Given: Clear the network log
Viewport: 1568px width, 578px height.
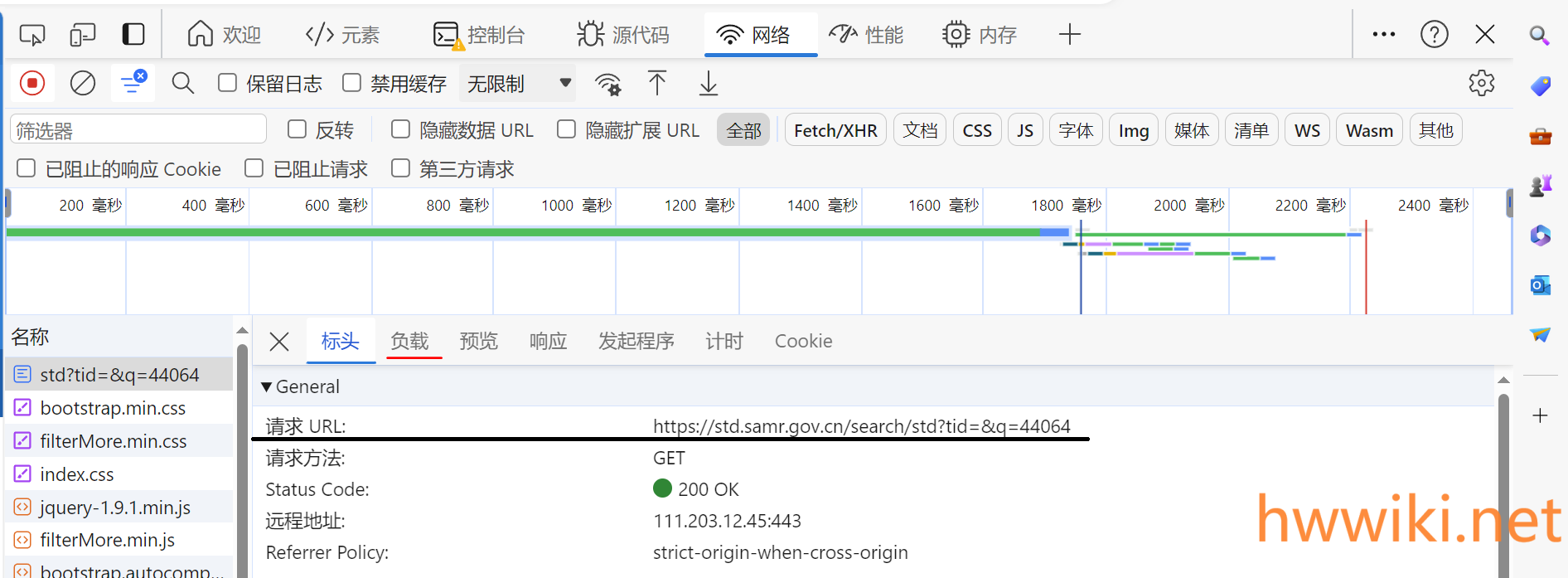Looking at the screenshot, I should pyautogui.click(x=82, y=83).
